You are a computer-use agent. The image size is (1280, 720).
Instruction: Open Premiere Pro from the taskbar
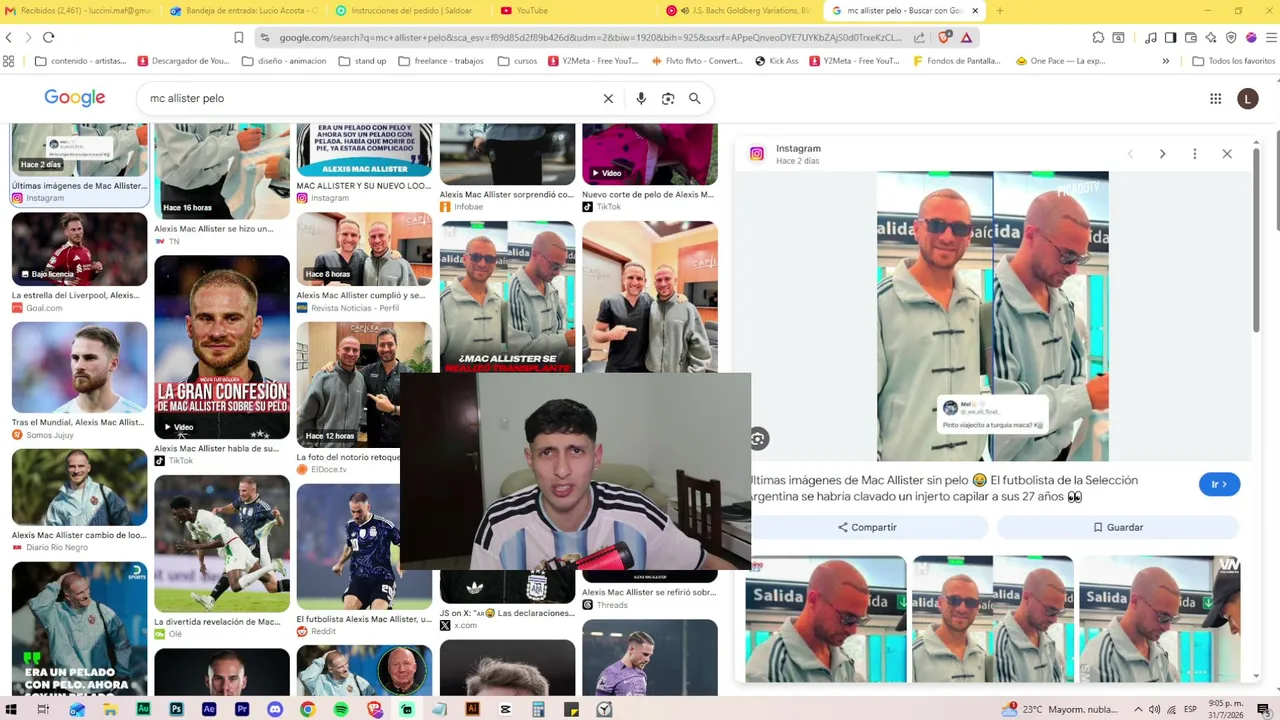[x=242, y=709]
